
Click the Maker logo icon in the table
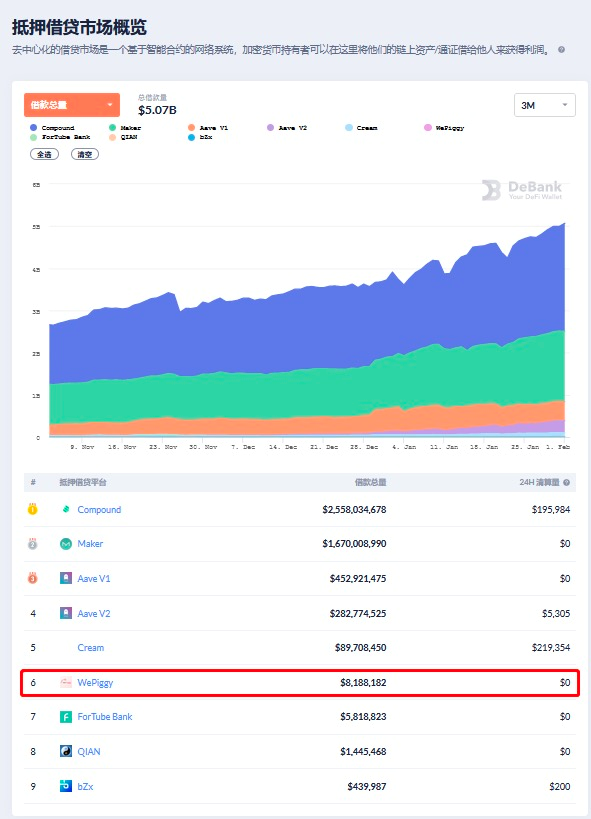click(x=66, y=544)
